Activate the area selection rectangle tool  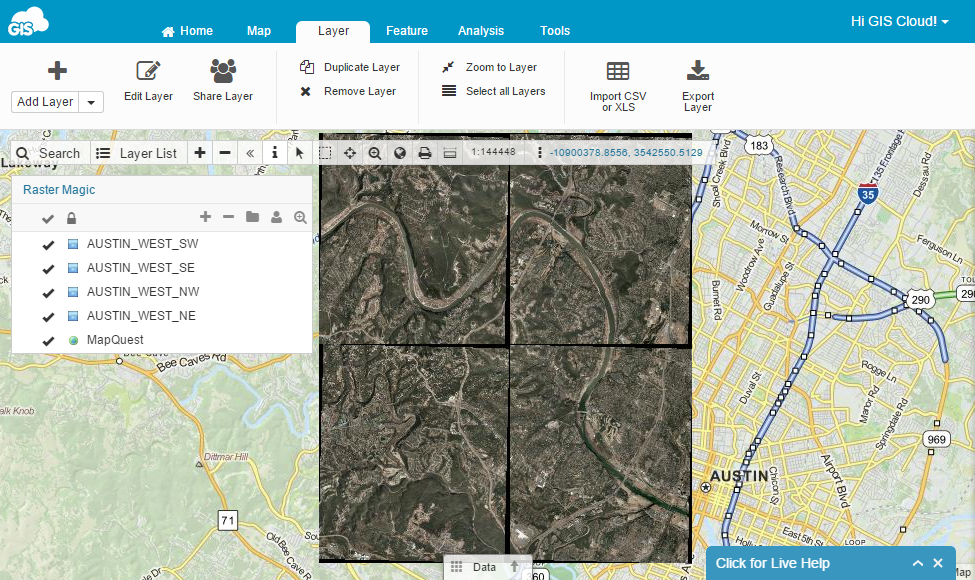coord(325,153)
